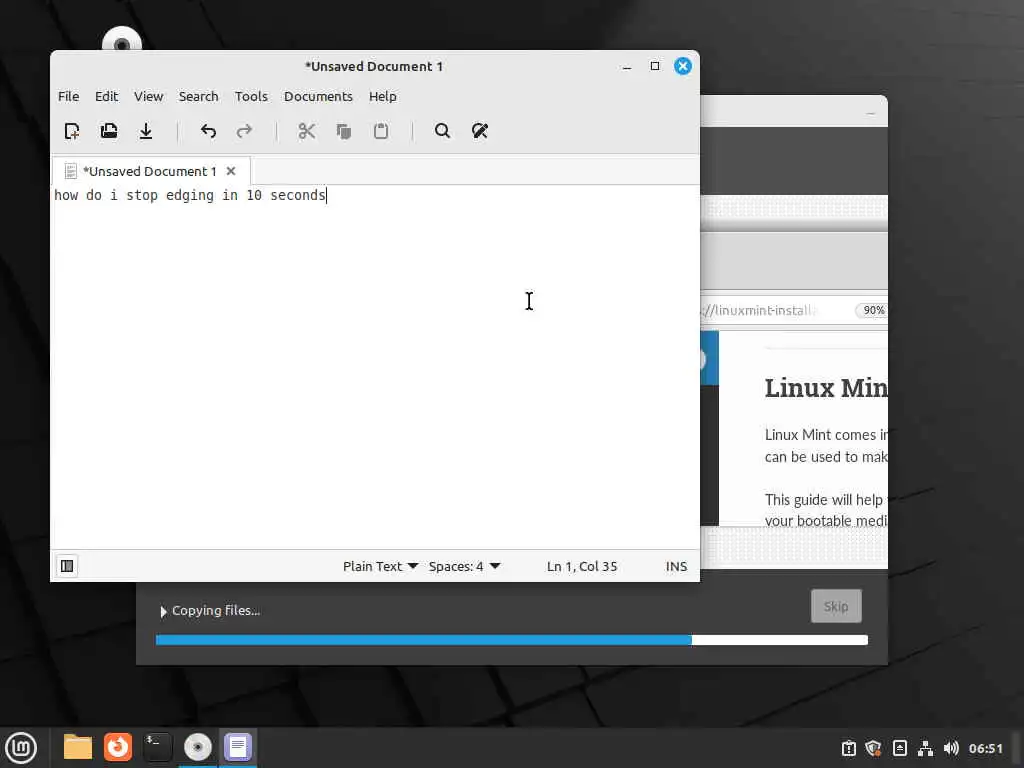Open the Tools menu
The height and width of the screenshot is (768, 1024).
pyautogui.click(x=251, y=97)
